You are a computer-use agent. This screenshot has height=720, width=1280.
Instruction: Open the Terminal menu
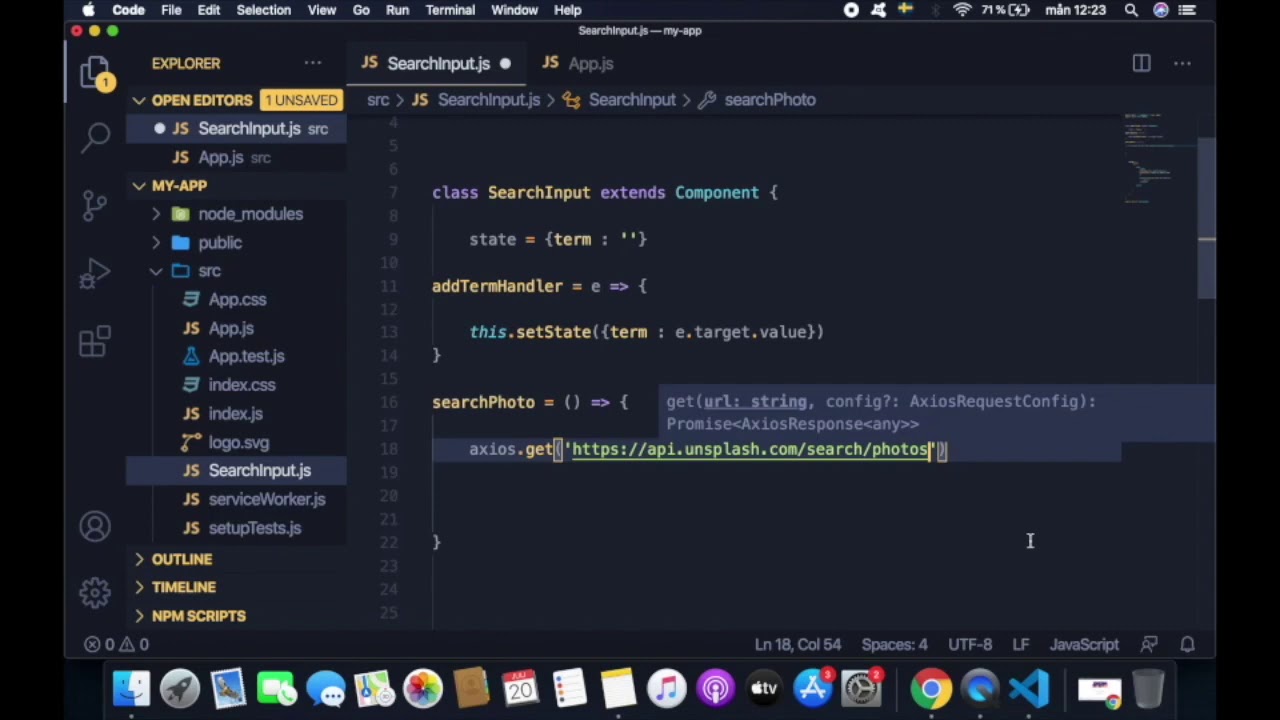point(450,10)
